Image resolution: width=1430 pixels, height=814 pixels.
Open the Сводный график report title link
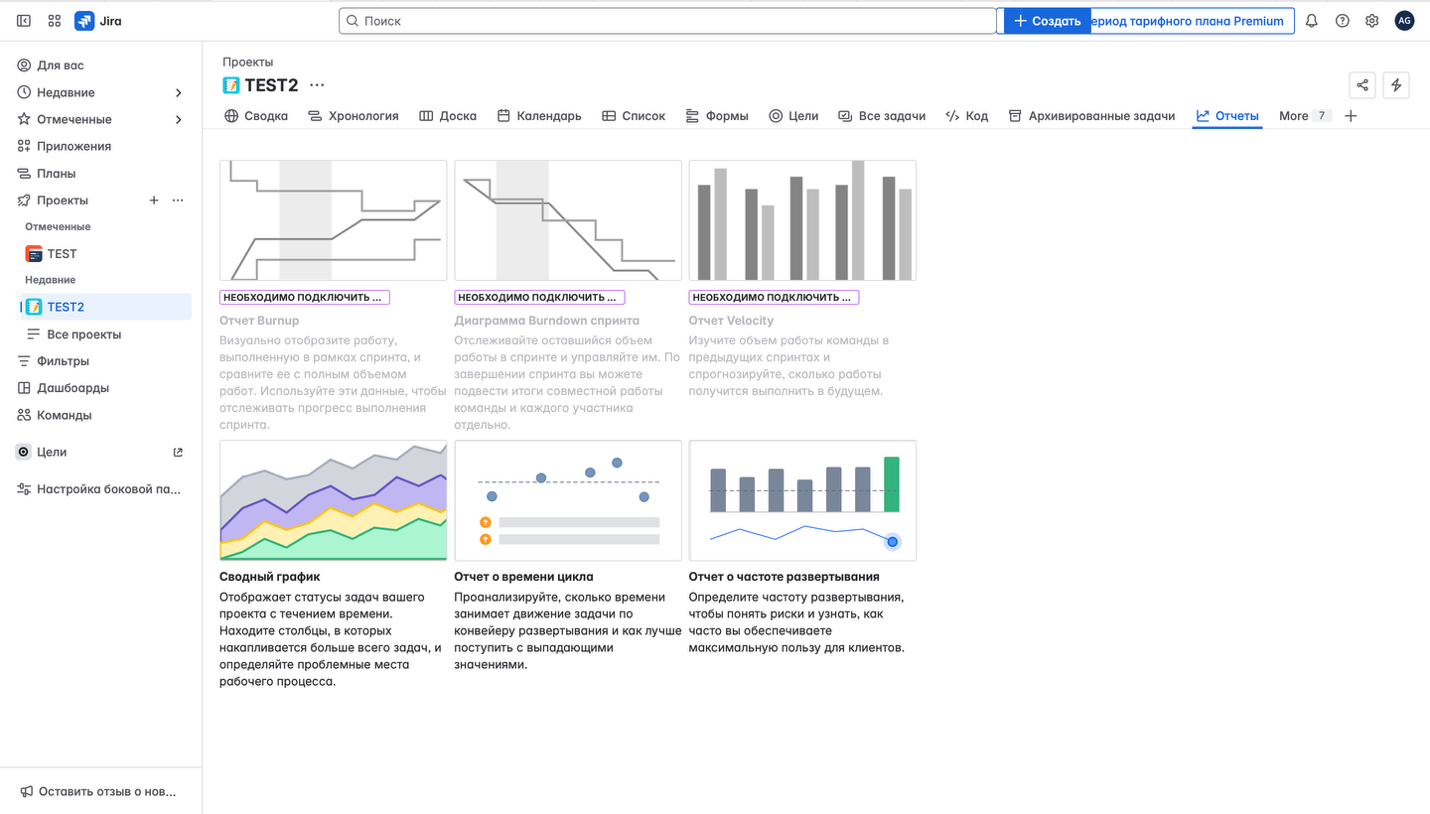click(270, 577)
